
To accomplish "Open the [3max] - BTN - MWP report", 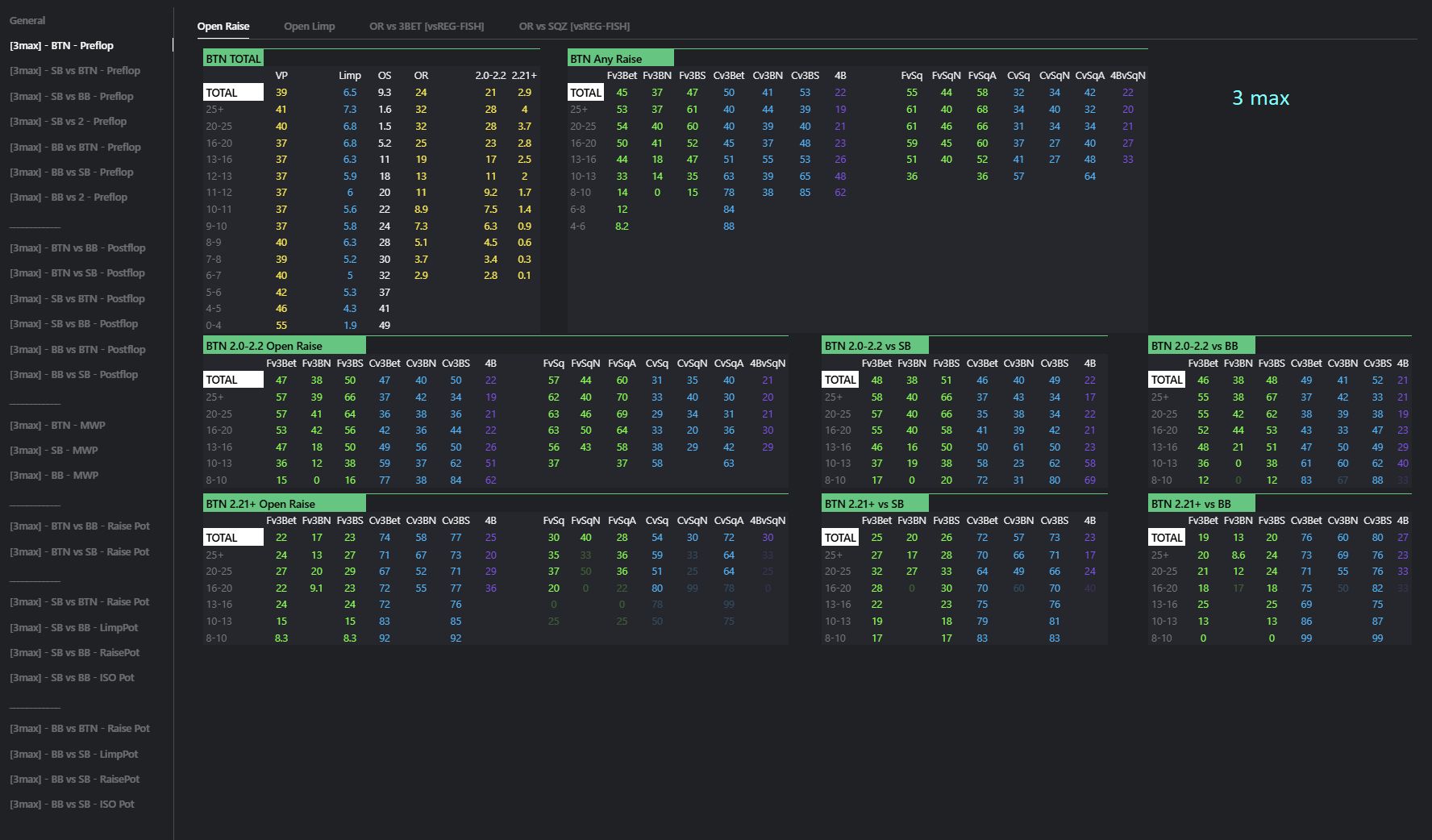I will 57,426.
